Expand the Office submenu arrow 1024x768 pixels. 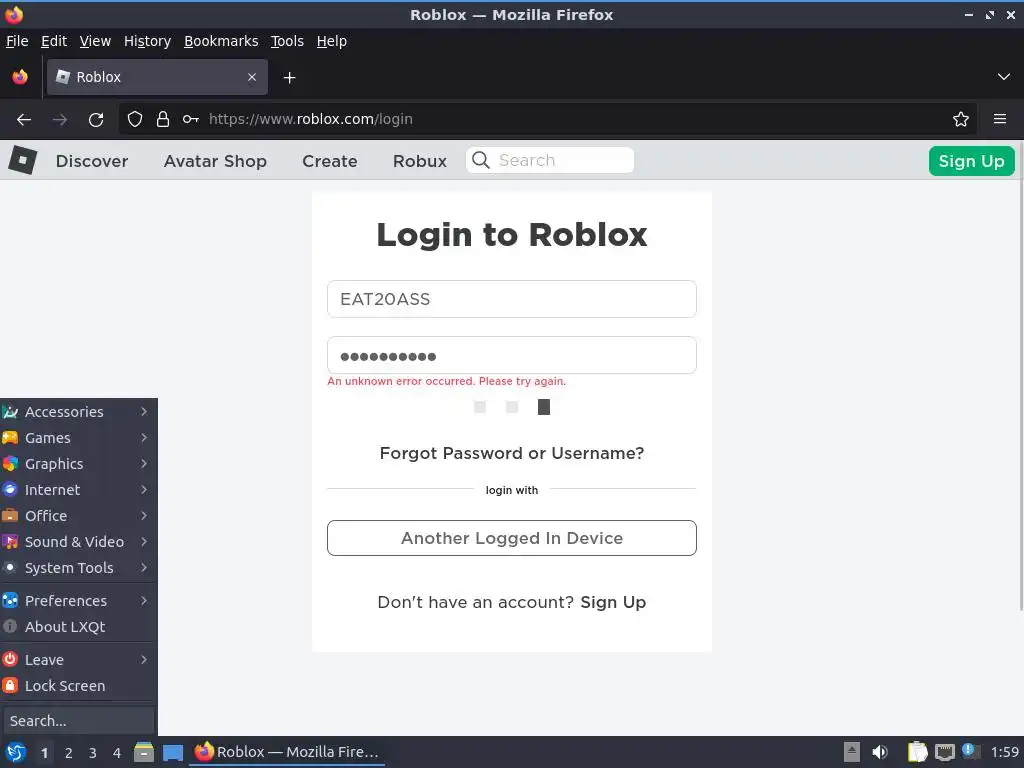pos(144,516)
